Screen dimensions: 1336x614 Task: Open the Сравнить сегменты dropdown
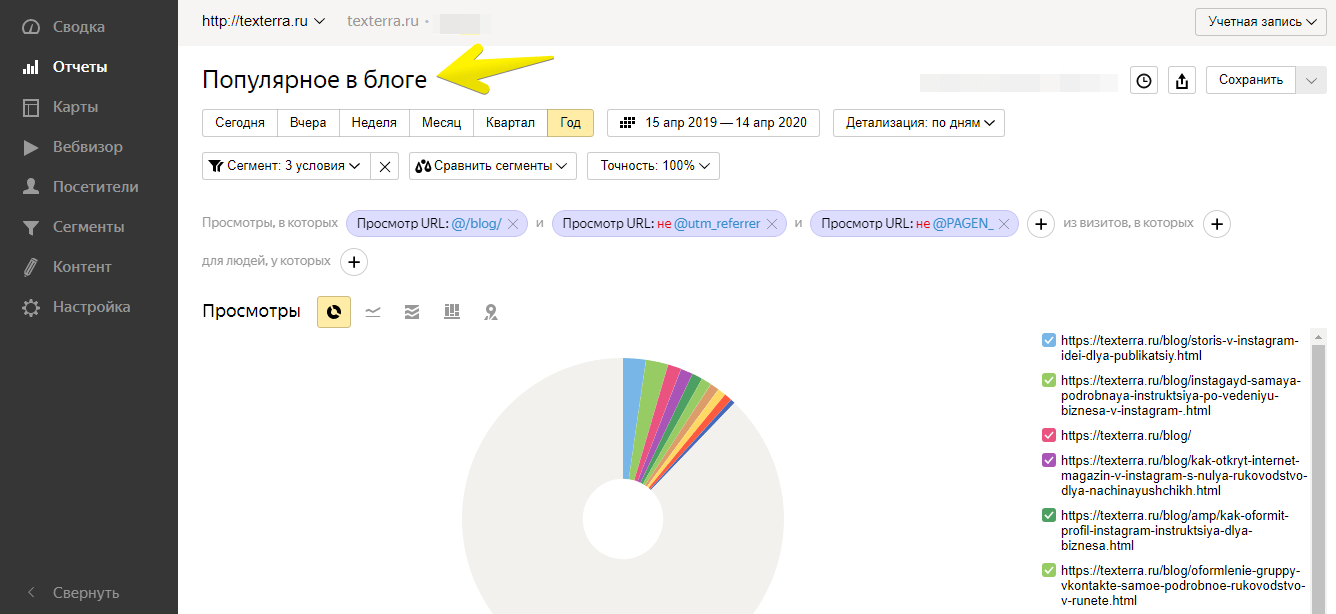[x=493, y=166]
